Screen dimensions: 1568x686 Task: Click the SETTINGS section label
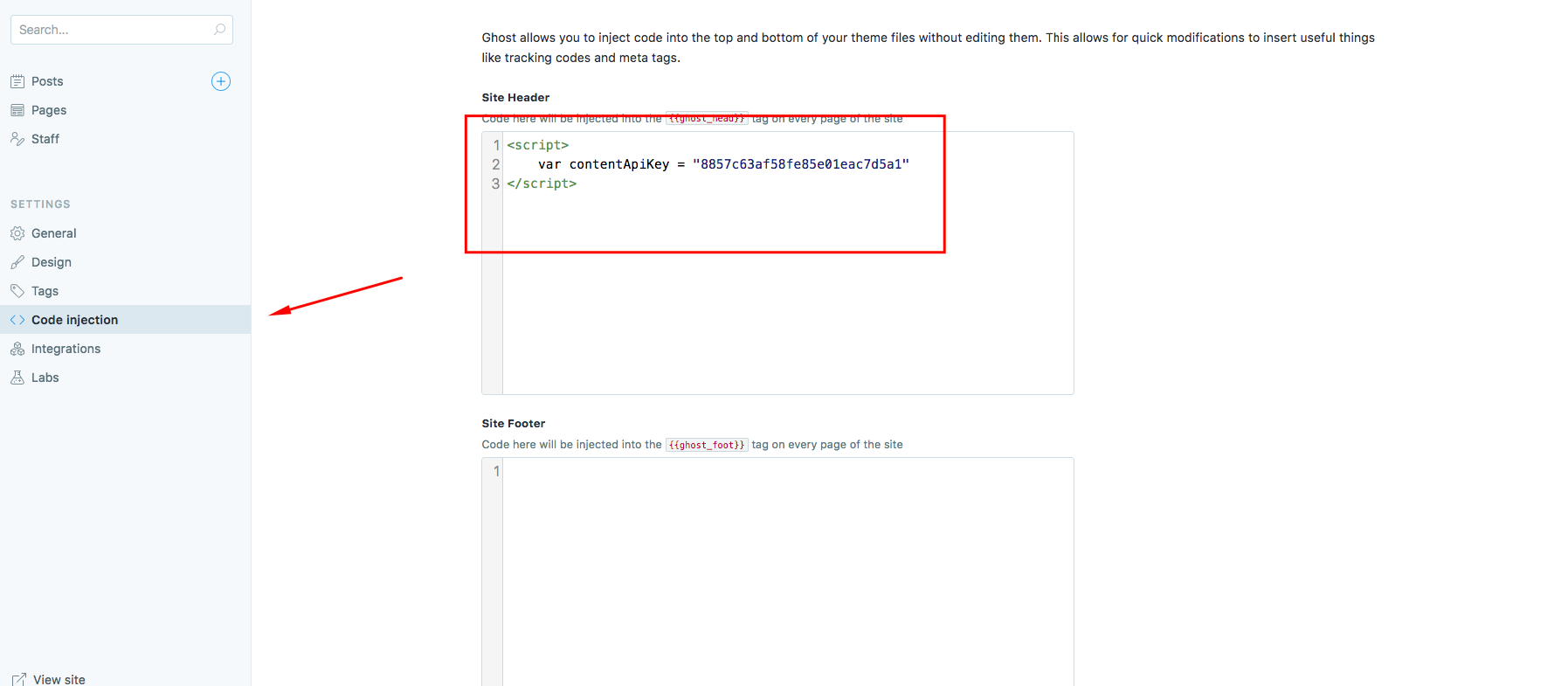pyautogui.click(x=40, y=204)
